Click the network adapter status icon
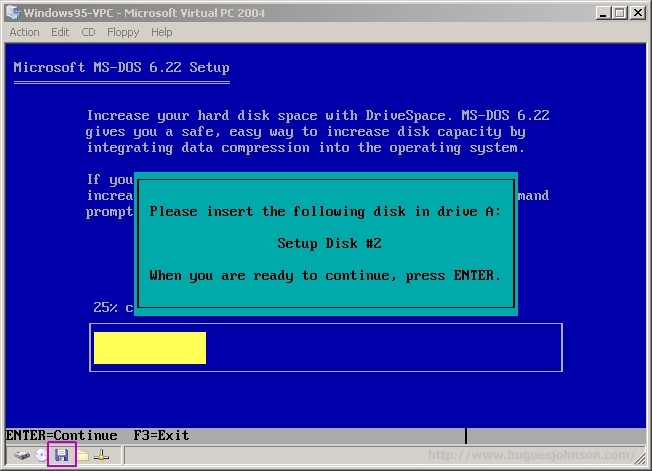 pyautogui.click(x=101, y=456)
